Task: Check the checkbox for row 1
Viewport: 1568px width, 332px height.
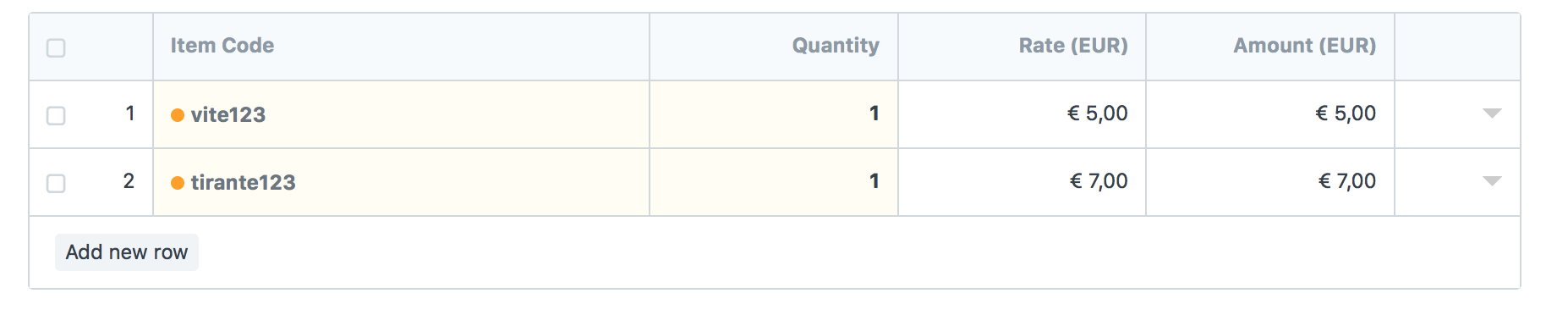Action: [x=56, y=115]
